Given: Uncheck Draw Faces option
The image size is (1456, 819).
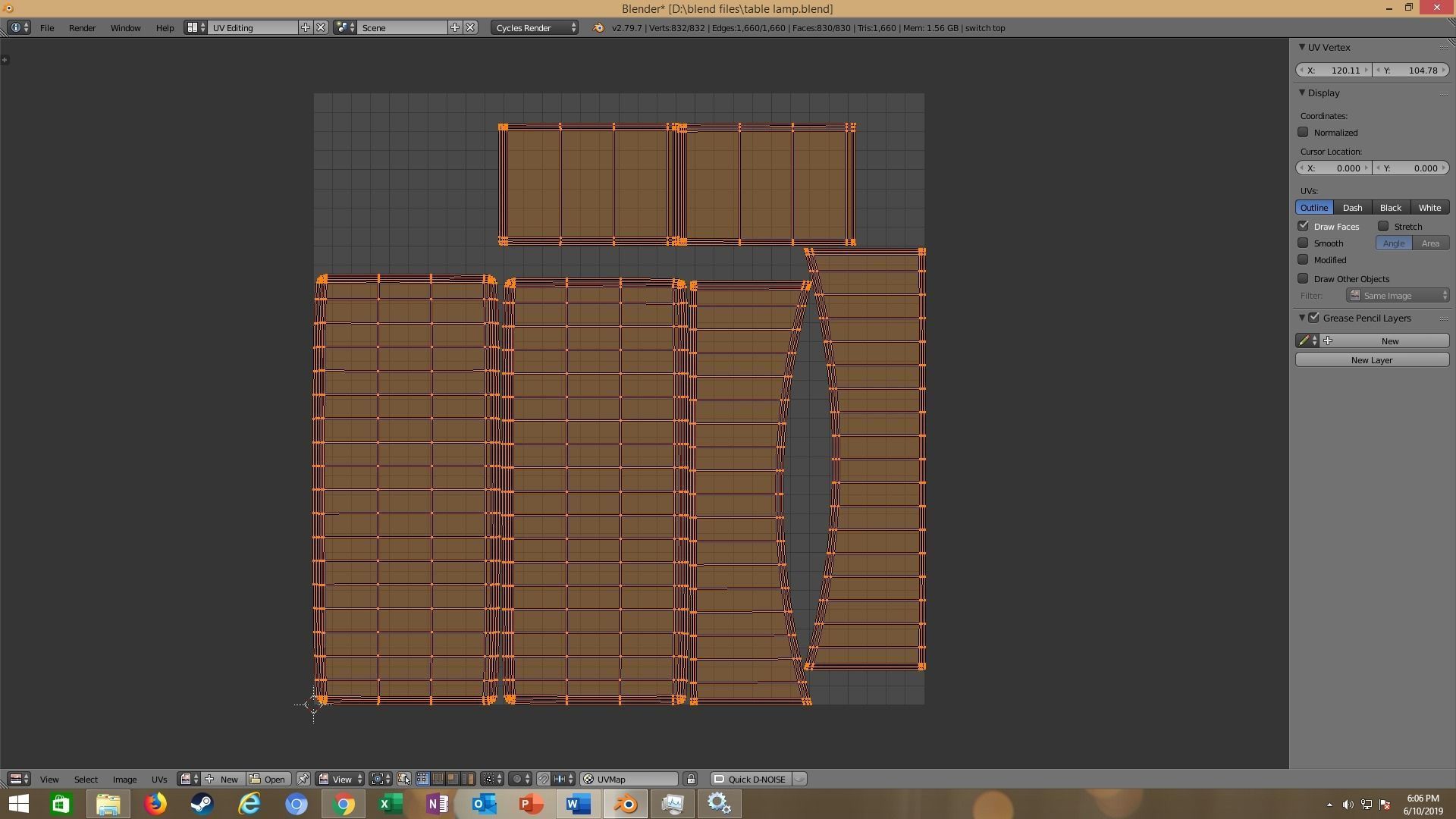Looking at the screenshot, I should [1303, 226].
